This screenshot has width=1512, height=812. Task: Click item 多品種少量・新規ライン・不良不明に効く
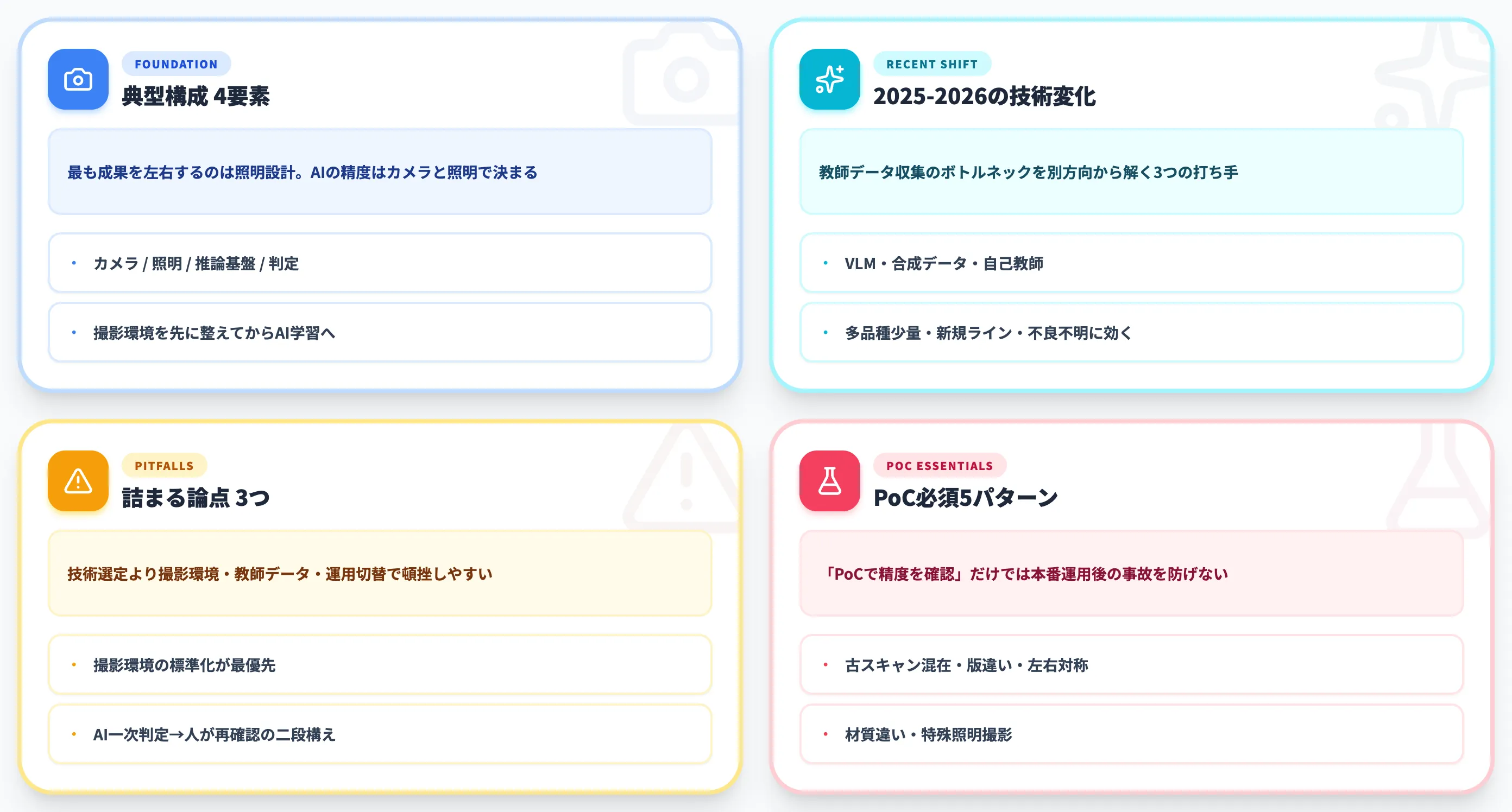coord(1131,332)
